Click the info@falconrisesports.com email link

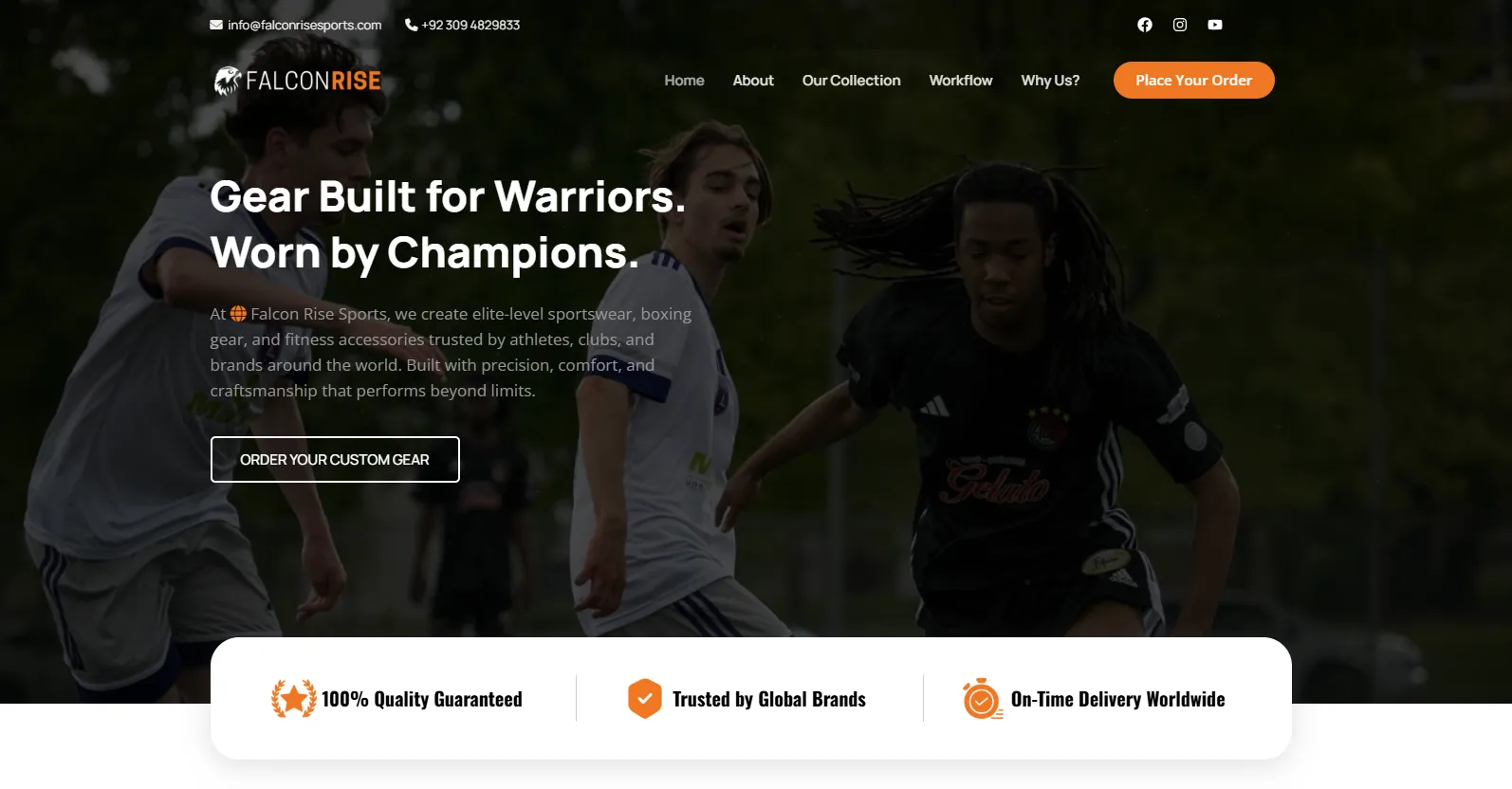pos(304,25)
